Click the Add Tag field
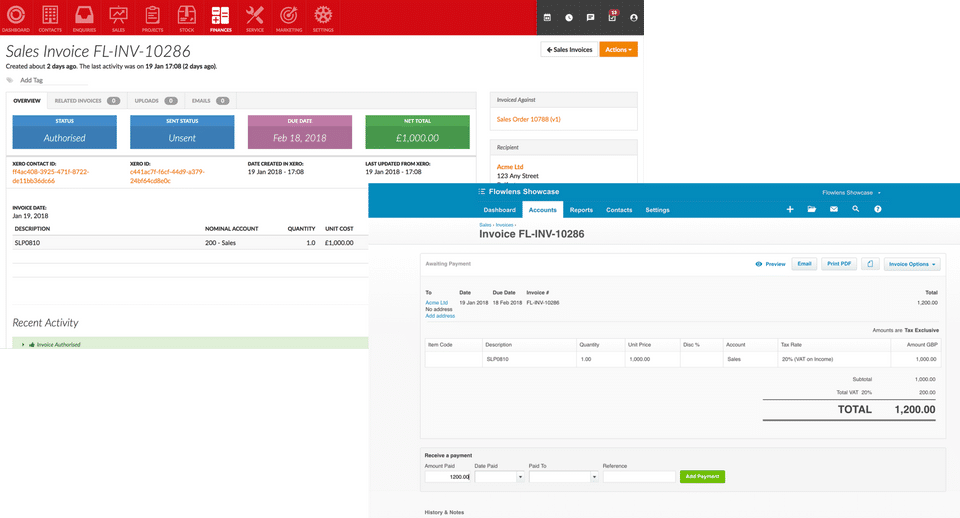The width and height of the screenshot is (960, 518). pos(54,80)
